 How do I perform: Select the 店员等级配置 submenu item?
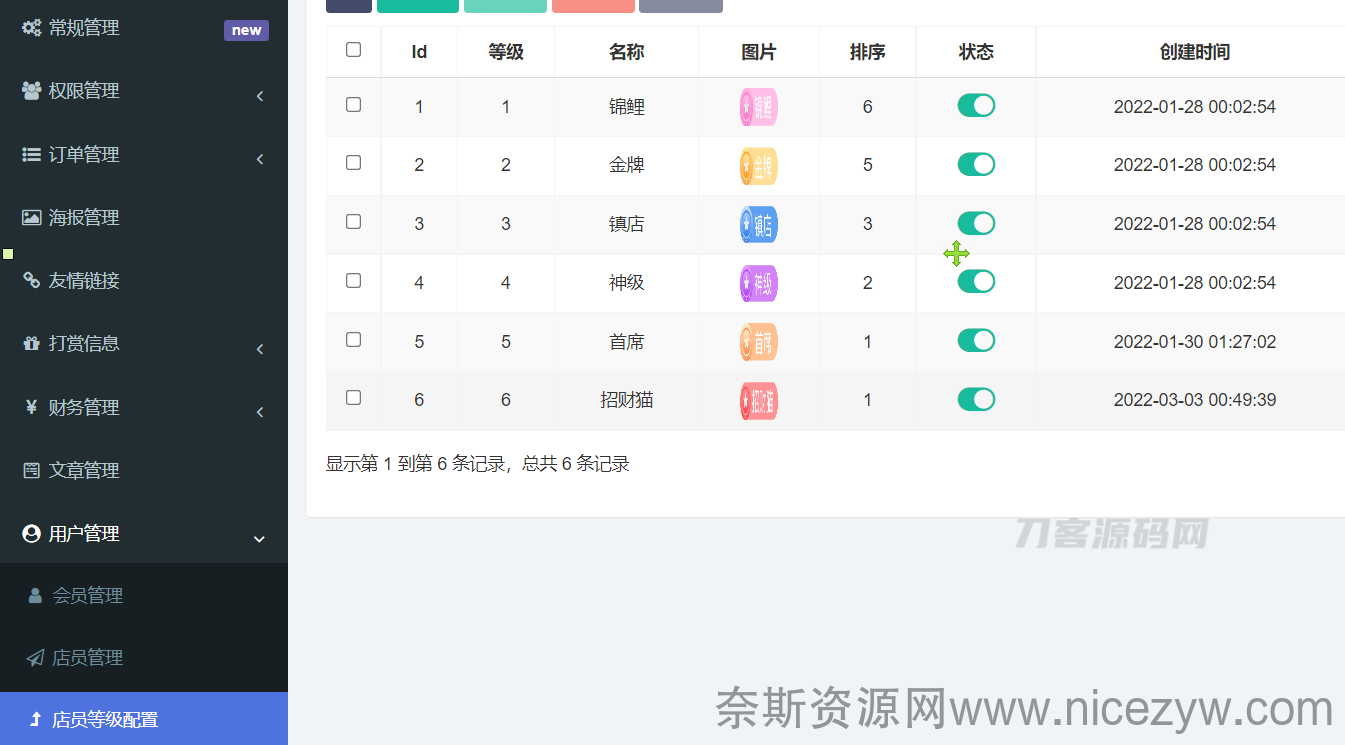point(144,719)
